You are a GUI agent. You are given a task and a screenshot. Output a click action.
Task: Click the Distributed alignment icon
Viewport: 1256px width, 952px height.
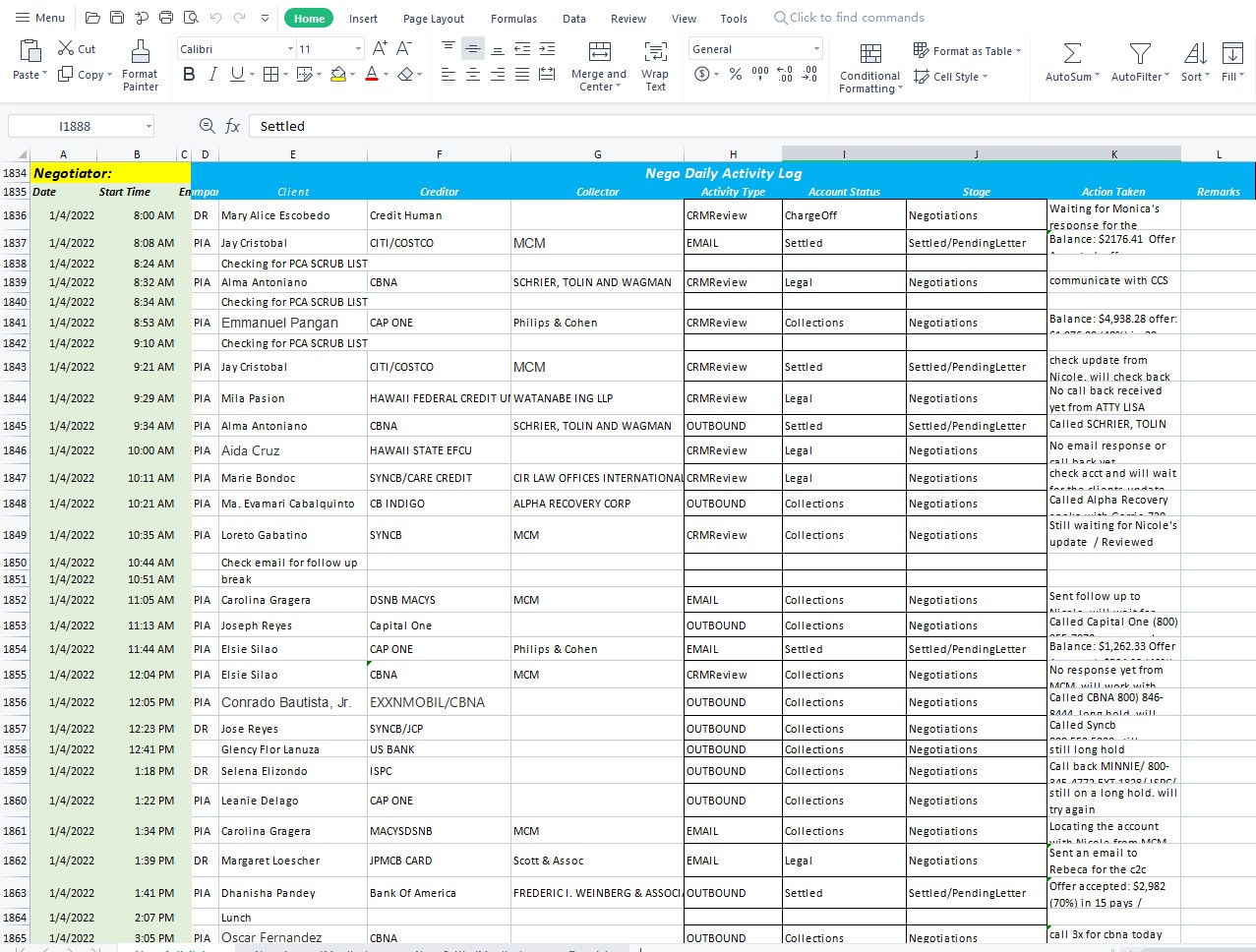(547, 74)
